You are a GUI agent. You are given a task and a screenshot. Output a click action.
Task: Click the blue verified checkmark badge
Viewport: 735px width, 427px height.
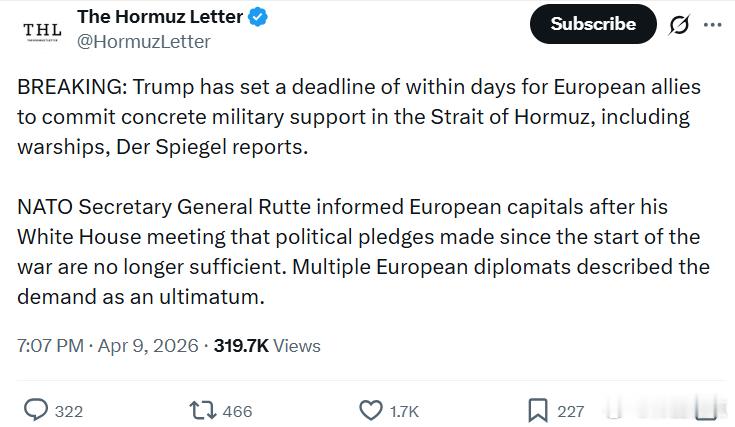coord(257,17)
